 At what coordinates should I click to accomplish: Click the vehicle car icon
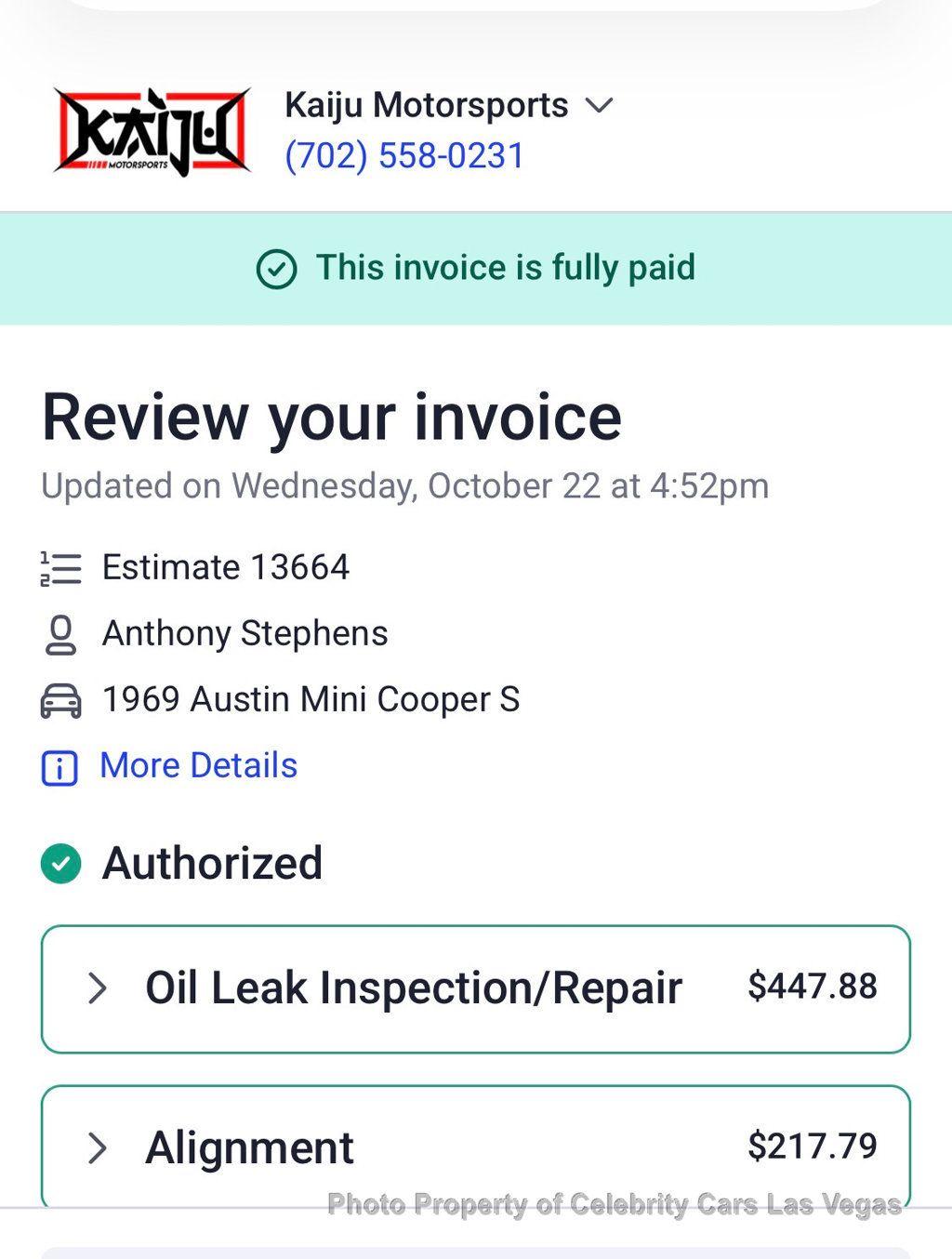tap(61, 700)
